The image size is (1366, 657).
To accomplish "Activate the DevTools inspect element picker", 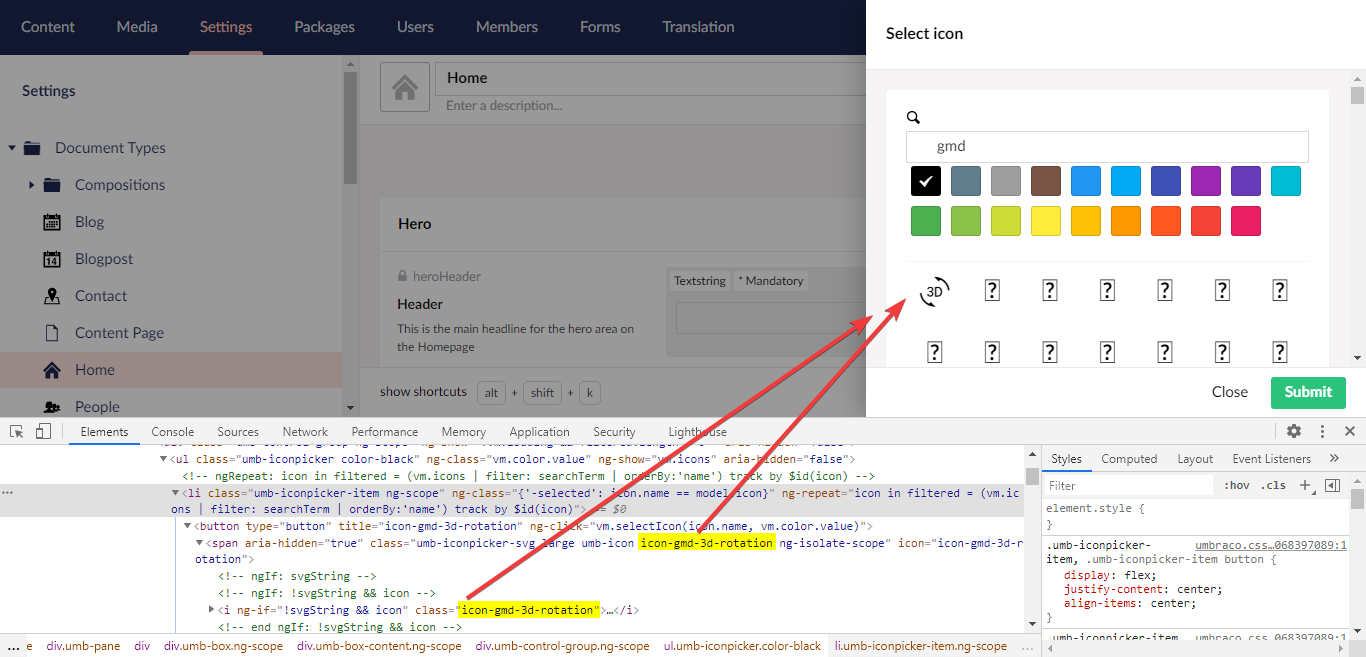I will click(17, 431).
